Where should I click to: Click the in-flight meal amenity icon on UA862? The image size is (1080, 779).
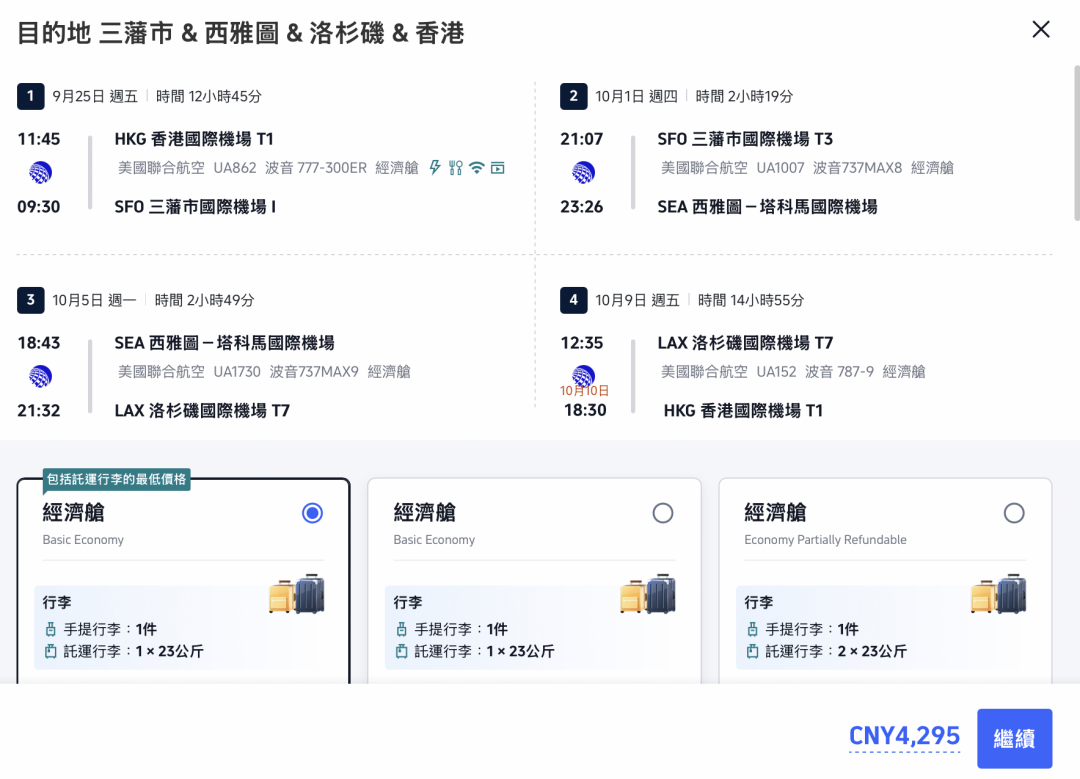pyautogui.click(x=455, y=167)
